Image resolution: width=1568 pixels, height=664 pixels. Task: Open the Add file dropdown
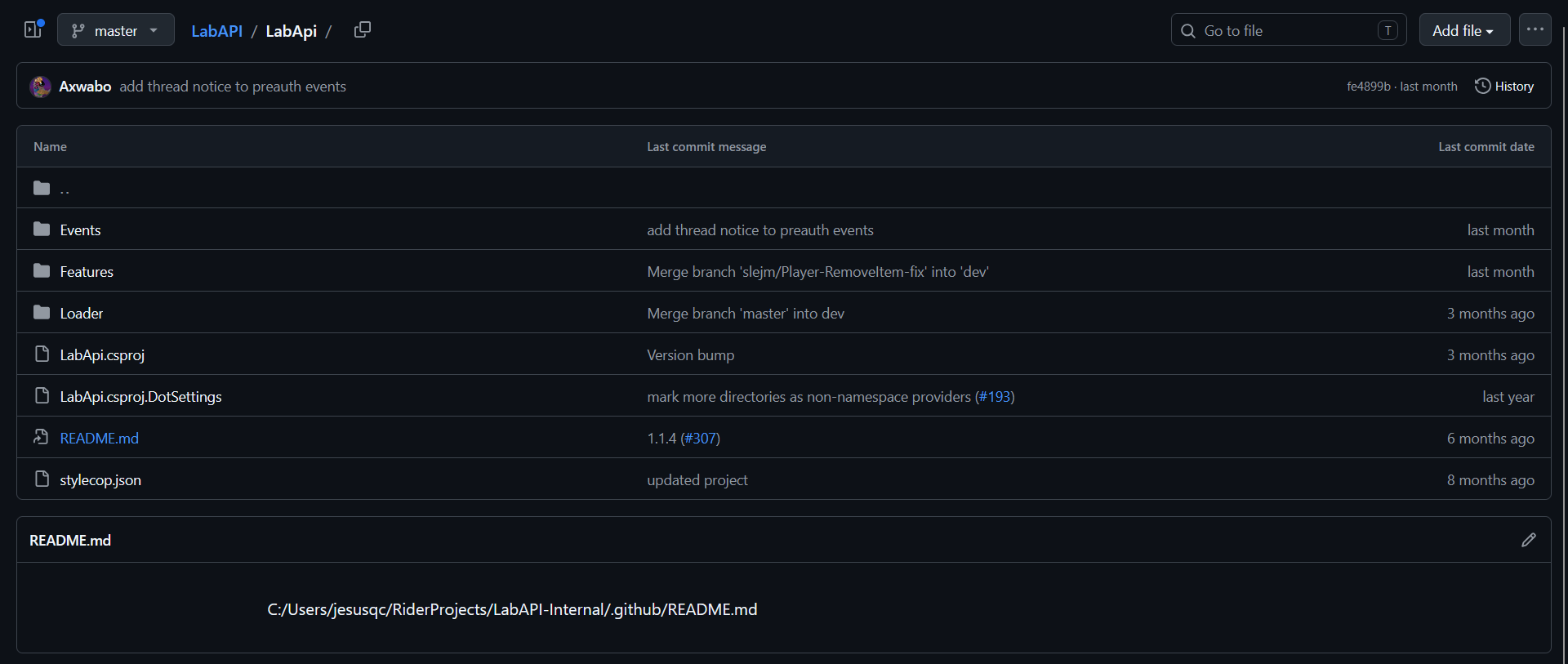pos(1464,30)
